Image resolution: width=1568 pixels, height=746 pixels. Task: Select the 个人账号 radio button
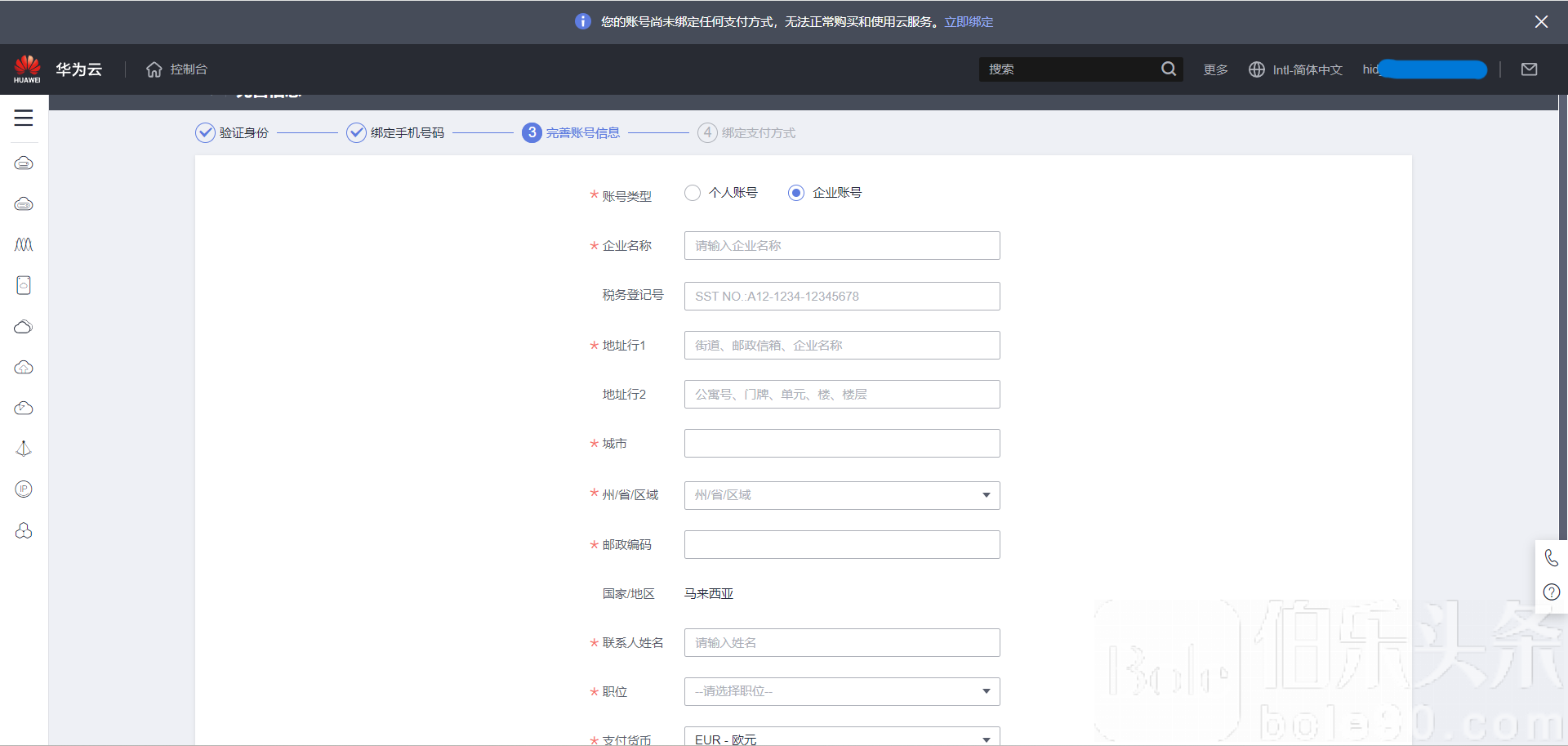(x=693, y=193)
